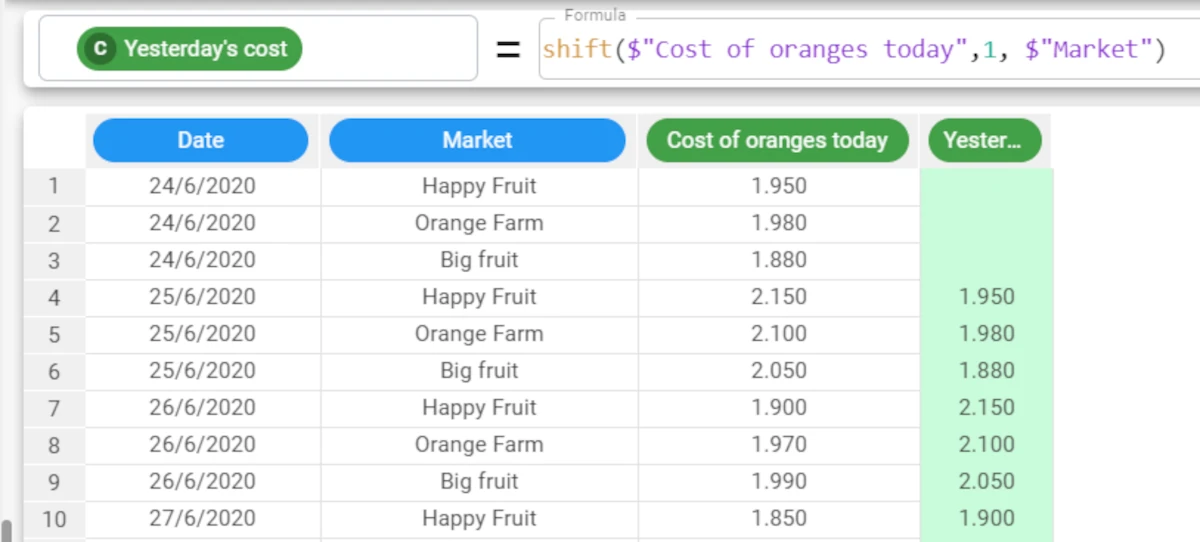The height and width of the screenshot is (542, 1200).
Task: Select the Market column header
Action: click(477, 140)
